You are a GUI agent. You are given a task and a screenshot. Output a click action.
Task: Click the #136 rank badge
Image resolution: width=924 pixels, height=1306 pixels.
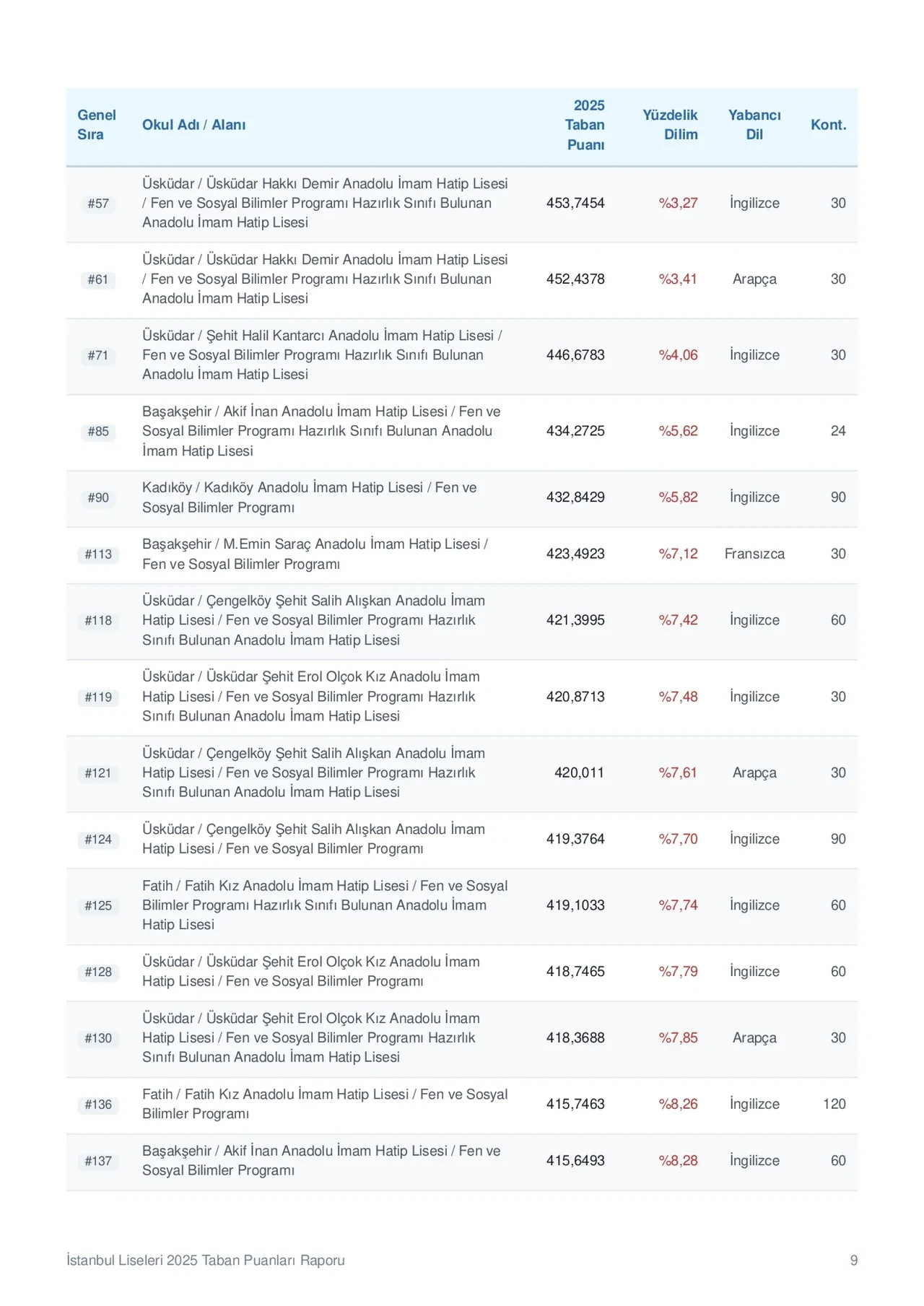pyautogui.click(x=98, y=1105)
